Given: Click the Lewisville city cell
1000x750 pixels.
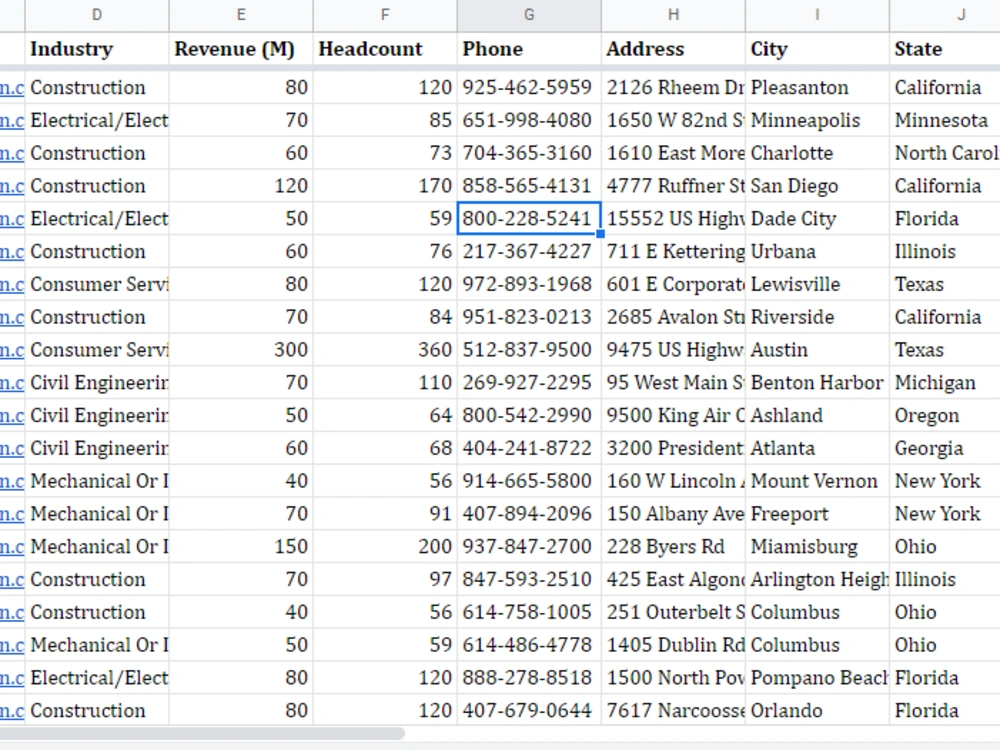Looking at the screenshot, I should tap(817, 284).
